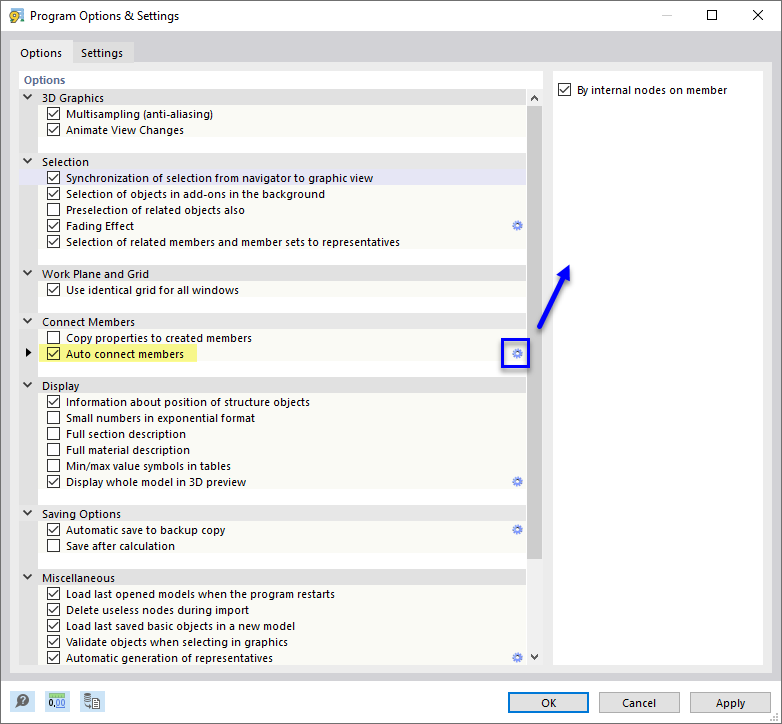Enable Copy properties to created members

[x=53, y=338]
